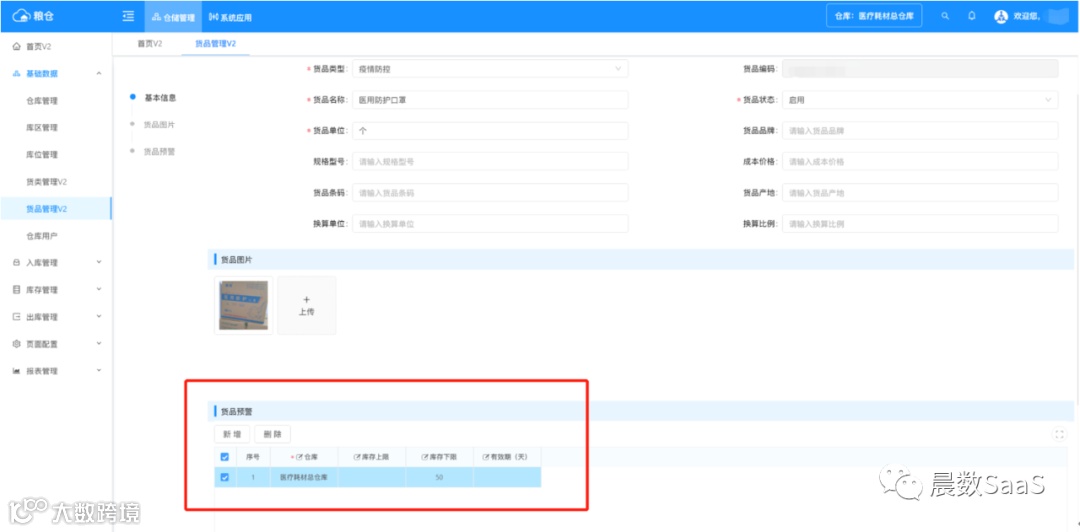
Task: Click the 货品名称 input field
Action: pyautogui.click(x=490, y=100)
